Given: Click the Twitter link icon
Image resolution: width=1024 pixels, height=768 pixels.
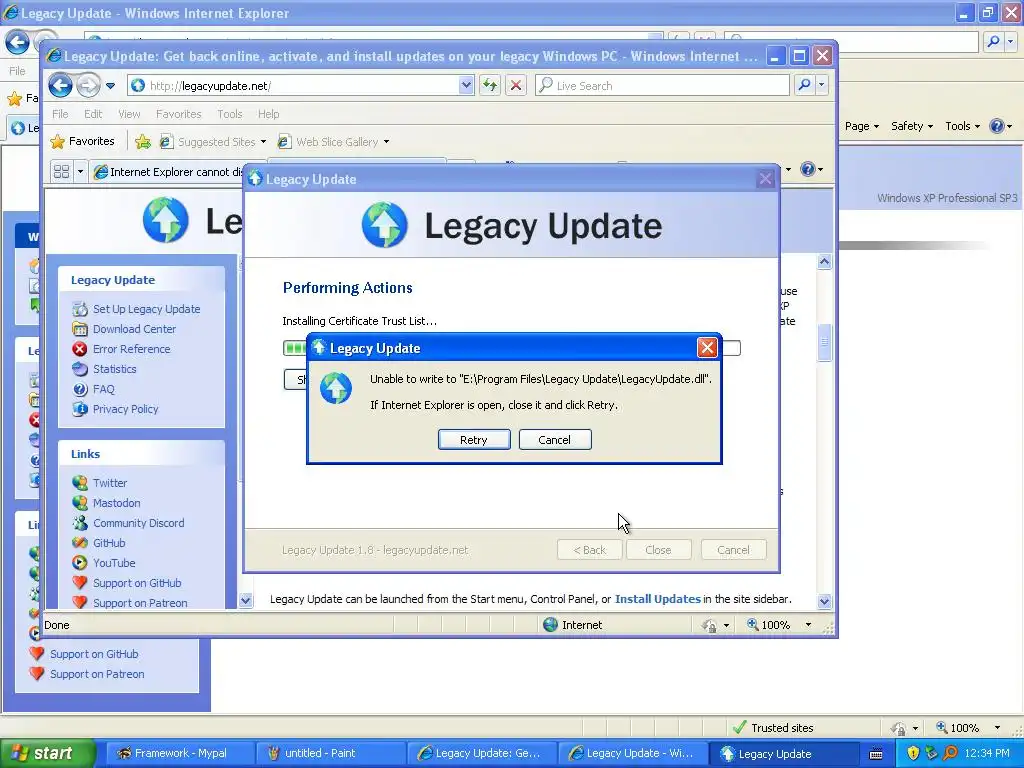Looking at the screenshot, I should 80,483.
